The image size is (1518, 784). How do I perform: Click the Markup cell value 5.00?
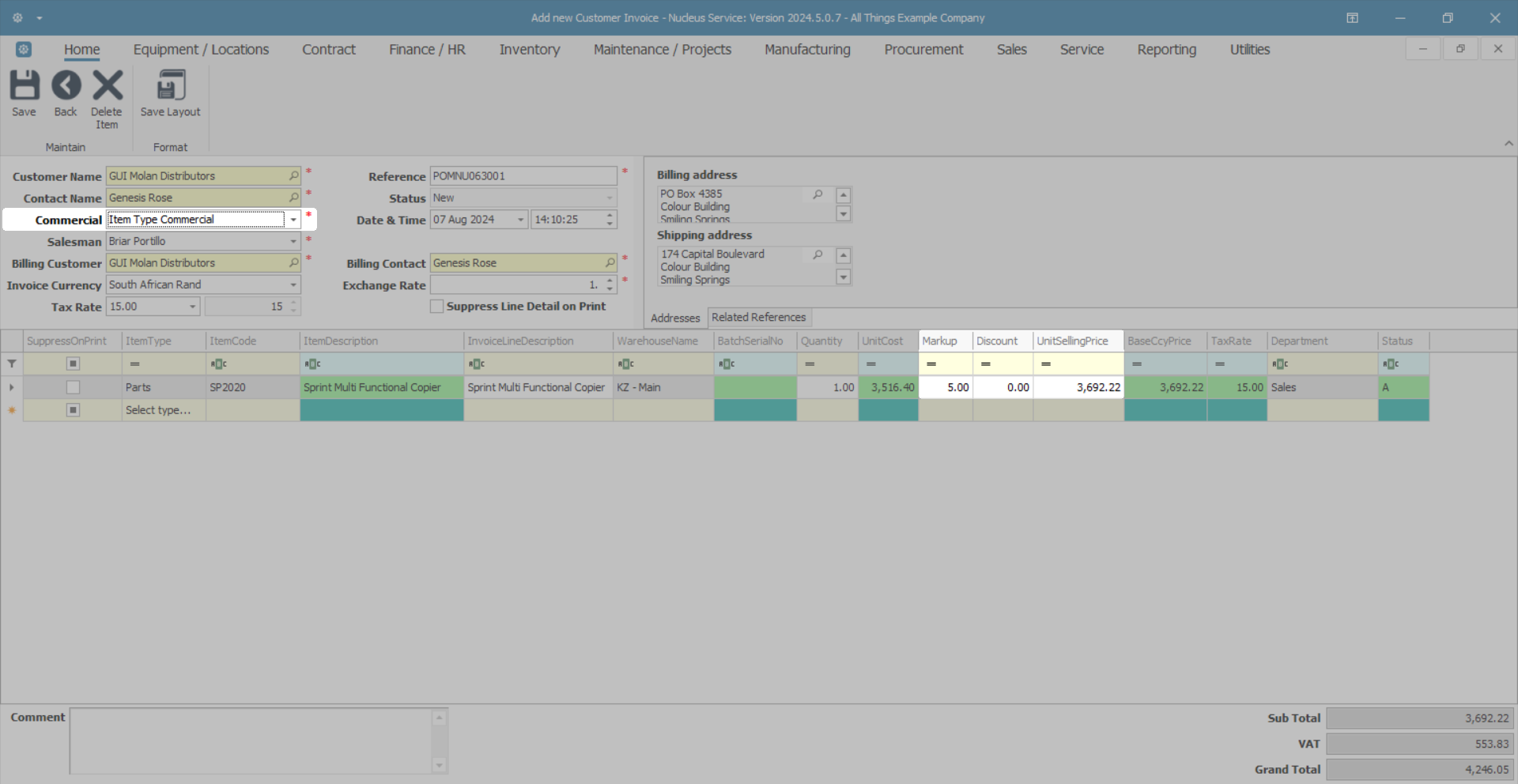point(946,387)
